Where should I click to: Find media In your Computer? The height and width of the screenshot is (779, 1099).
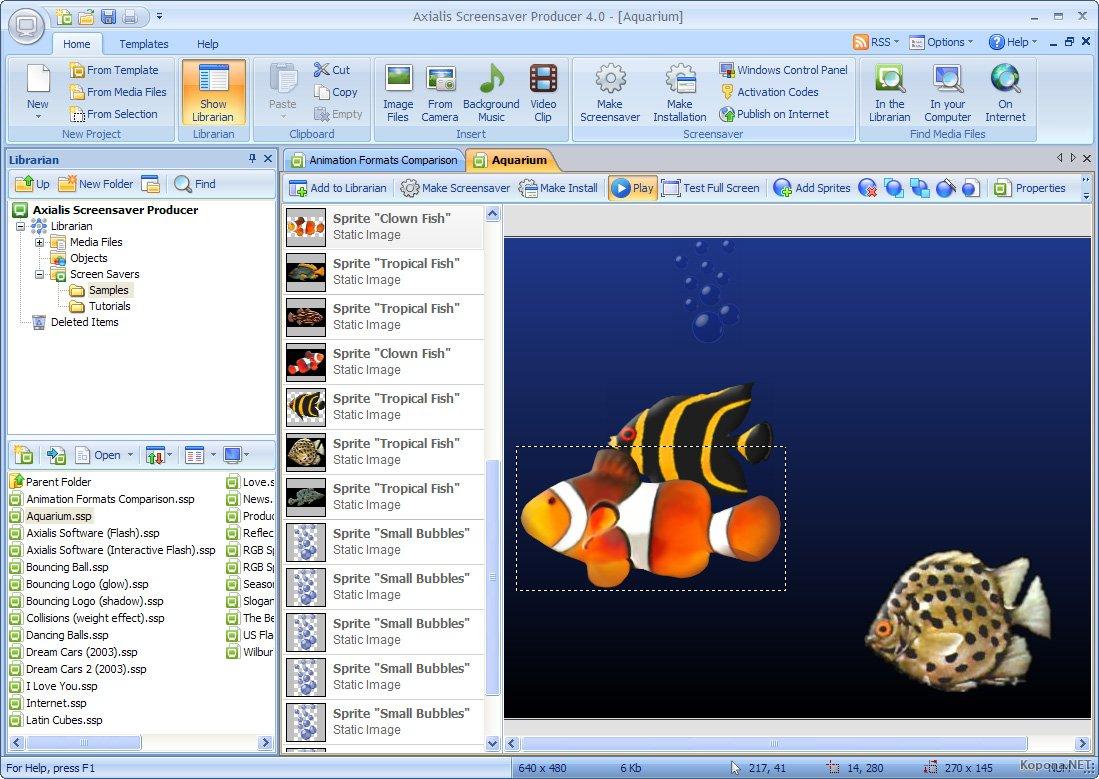click(x=948, y=93)
